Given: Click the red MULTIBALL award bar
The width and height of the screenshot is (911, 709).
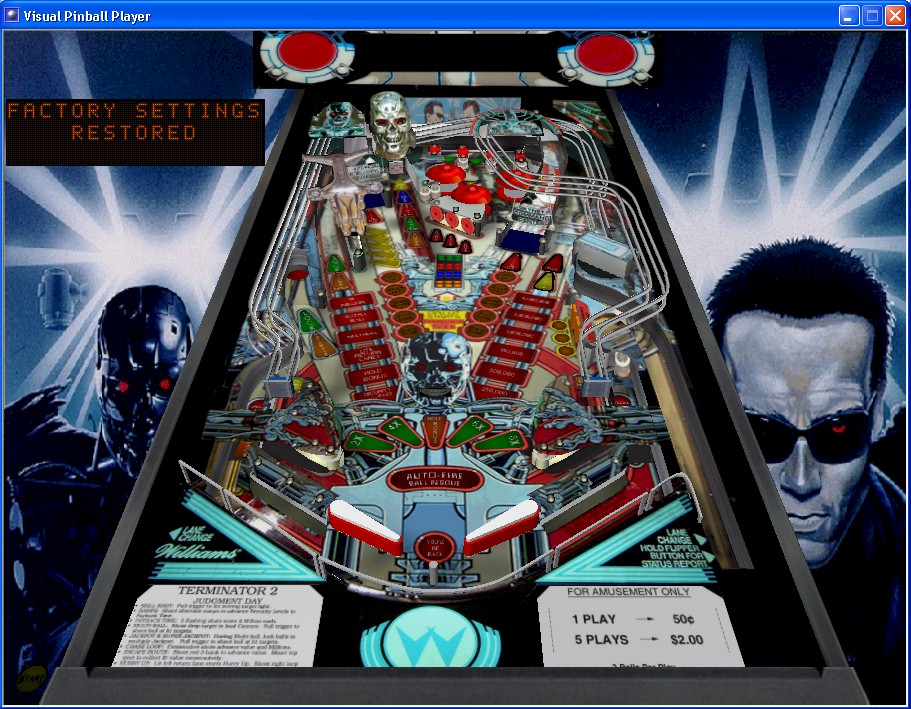Looking at the screenshot, I should point(360,335).
